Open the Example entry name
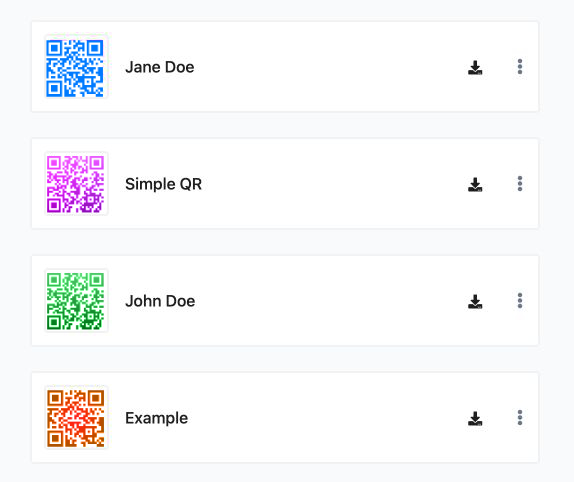The image size is (574, 482). click(156, 418)
